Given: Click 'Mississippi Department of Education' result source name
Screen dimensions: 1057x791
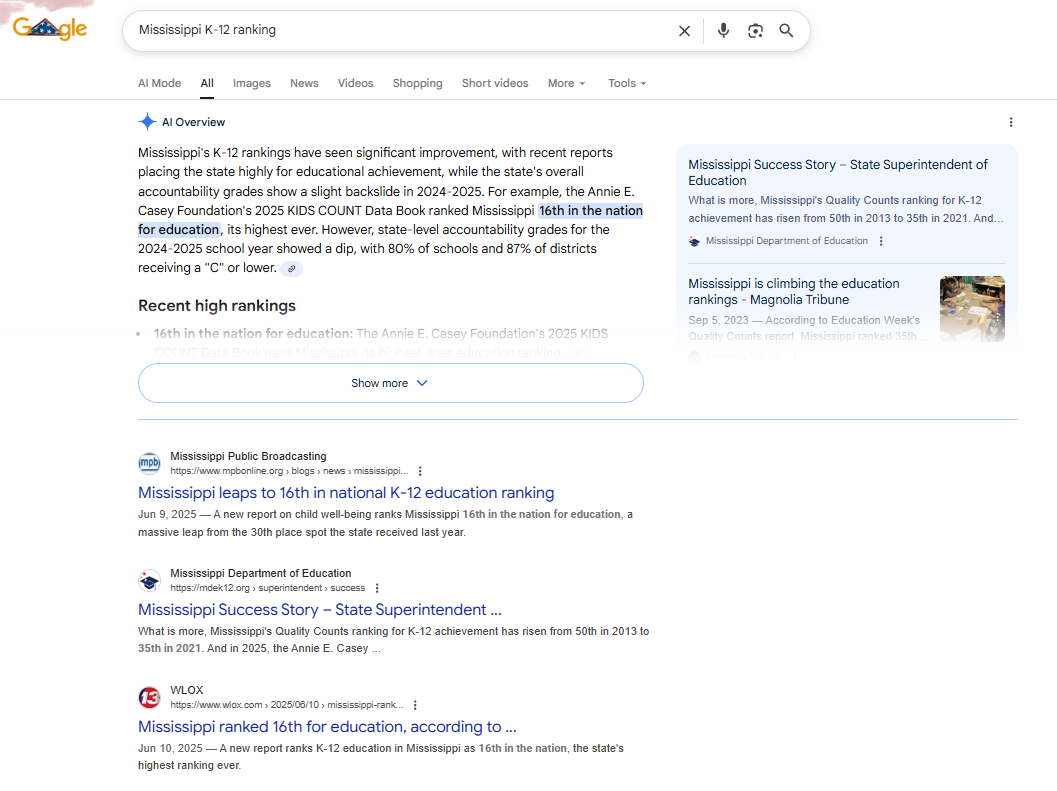Looking at the screenshot, I should click(261, 573).
